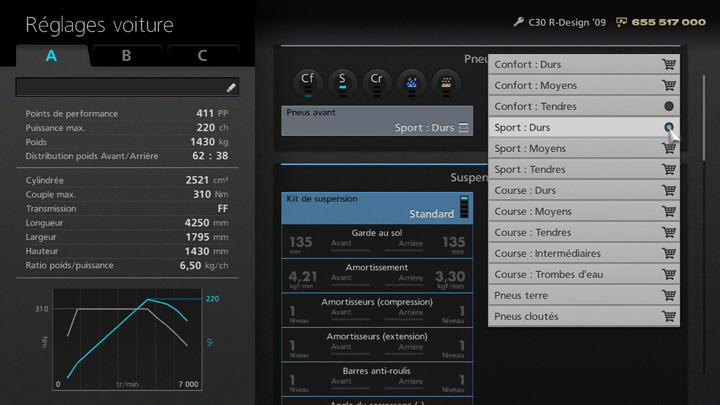Screen dimensions: 720x405
Task: Select the Comfort (Cf) tire category icon
Action: pos(308,83)
